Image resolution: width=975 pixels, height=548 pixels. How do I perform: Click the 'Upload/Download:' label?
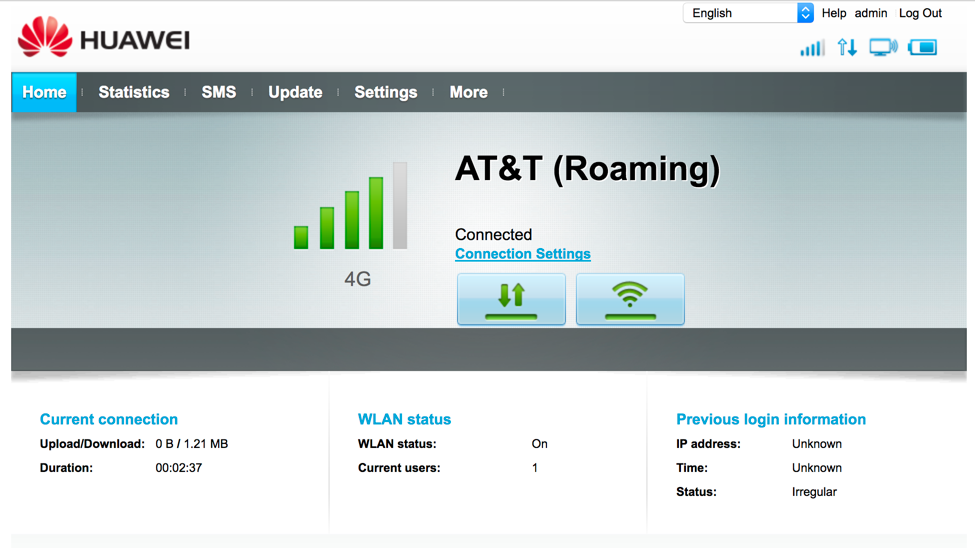(x=92, y=444)
